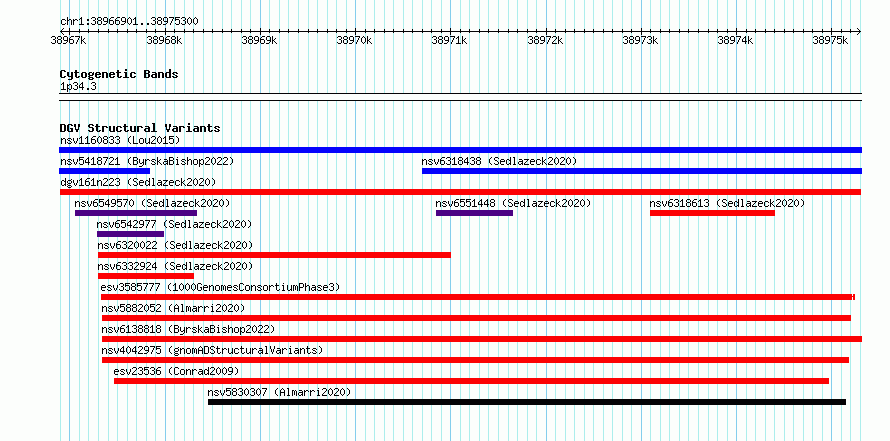Click the red nsv6318613 variant bar
890x441 pixels.
pyautogui.click(x=712, y=213)
